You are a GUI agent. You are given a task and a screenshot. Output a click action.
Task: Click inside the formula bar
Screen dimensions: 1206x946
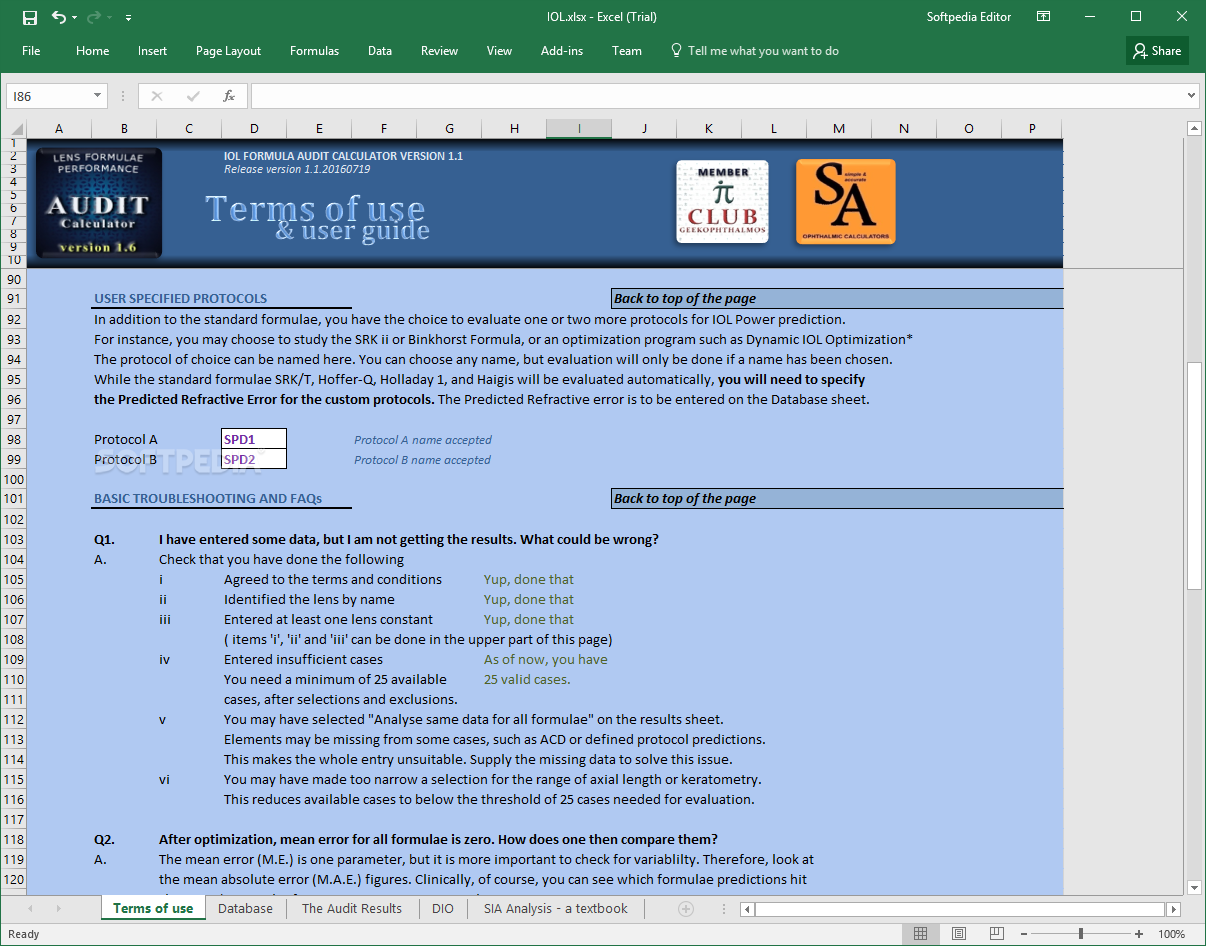[x=716, y=96]
